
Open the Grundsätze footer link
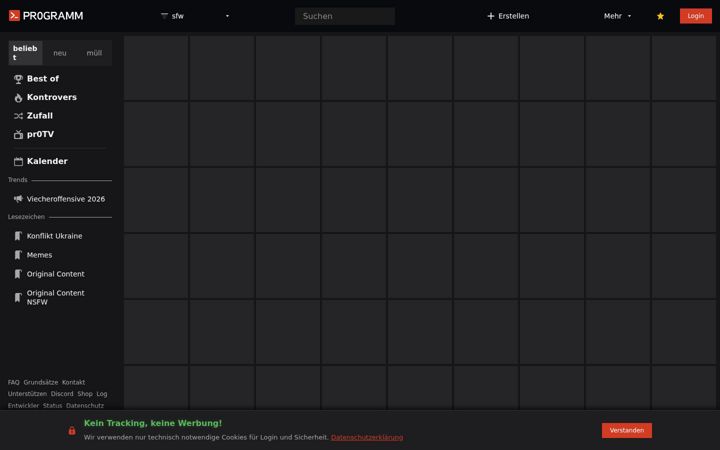point(41,382)
